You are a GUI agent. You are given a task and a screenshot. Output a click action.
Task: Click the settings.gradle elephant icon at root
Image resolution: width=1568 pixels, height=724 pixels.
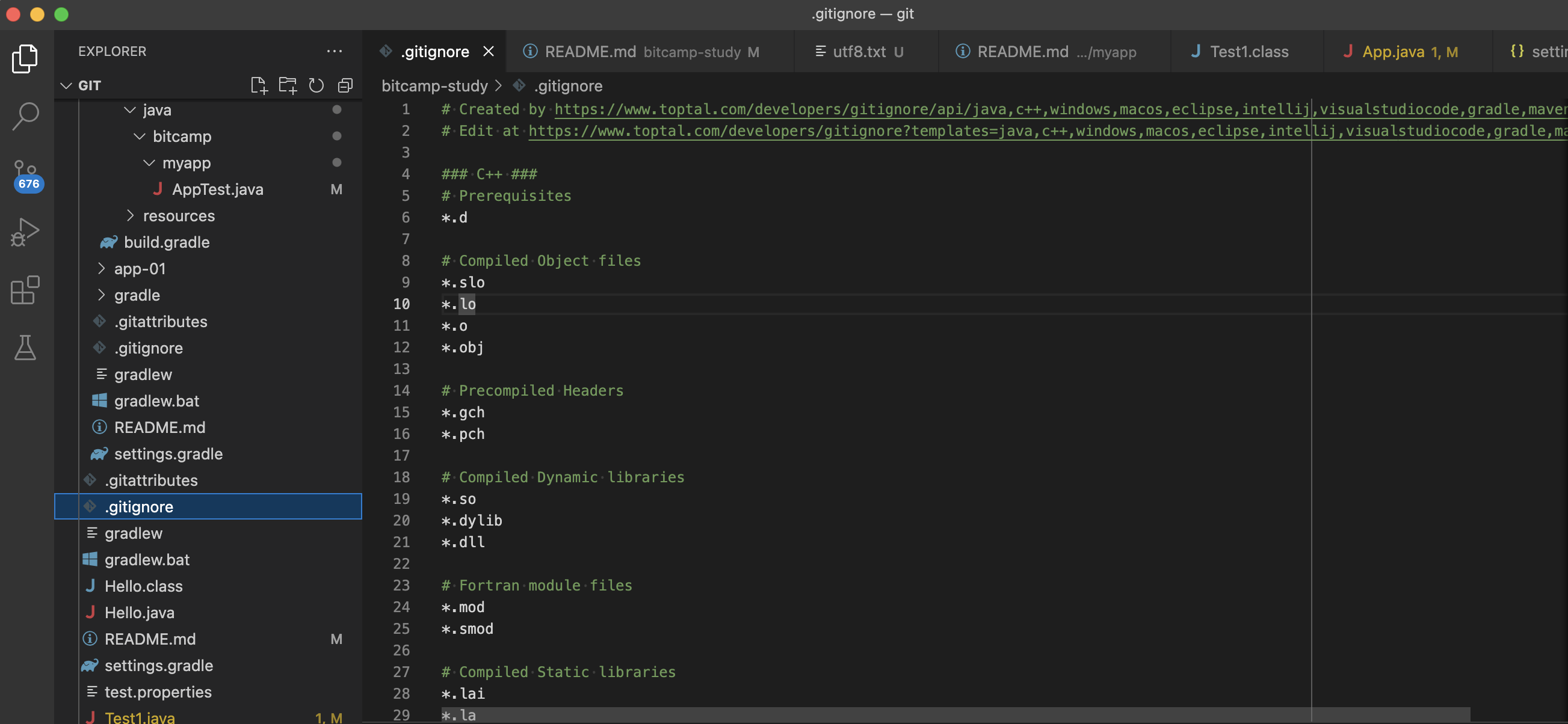tap(90, 666)
